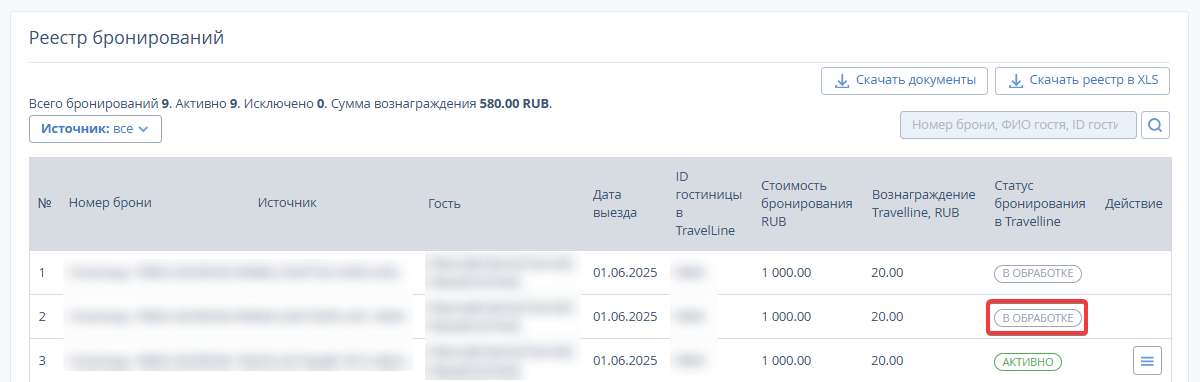Download documents via 'Скачать документы' button
1200x382 pixels.
point(905,80)
